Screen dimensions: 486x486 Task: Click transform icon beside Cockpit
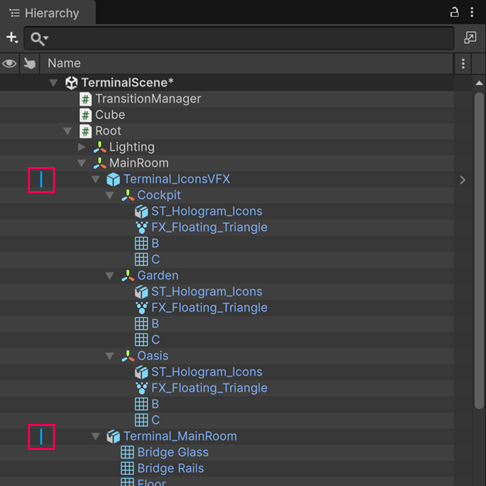pos(128,195)
